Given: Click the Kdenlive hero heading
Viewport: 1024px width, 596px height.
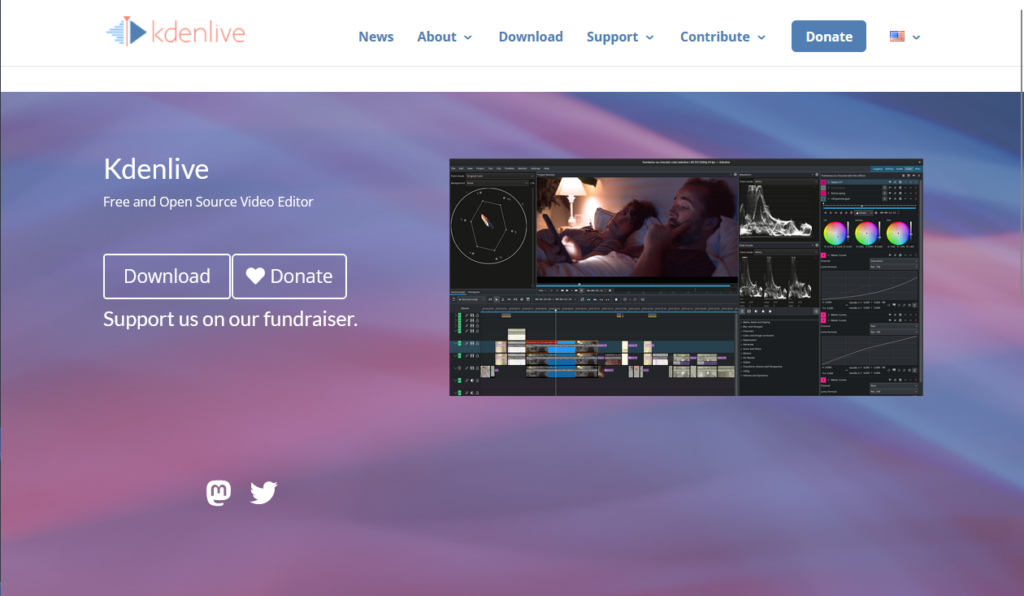Looking at the screenshot, I should (x=156, y=169).
